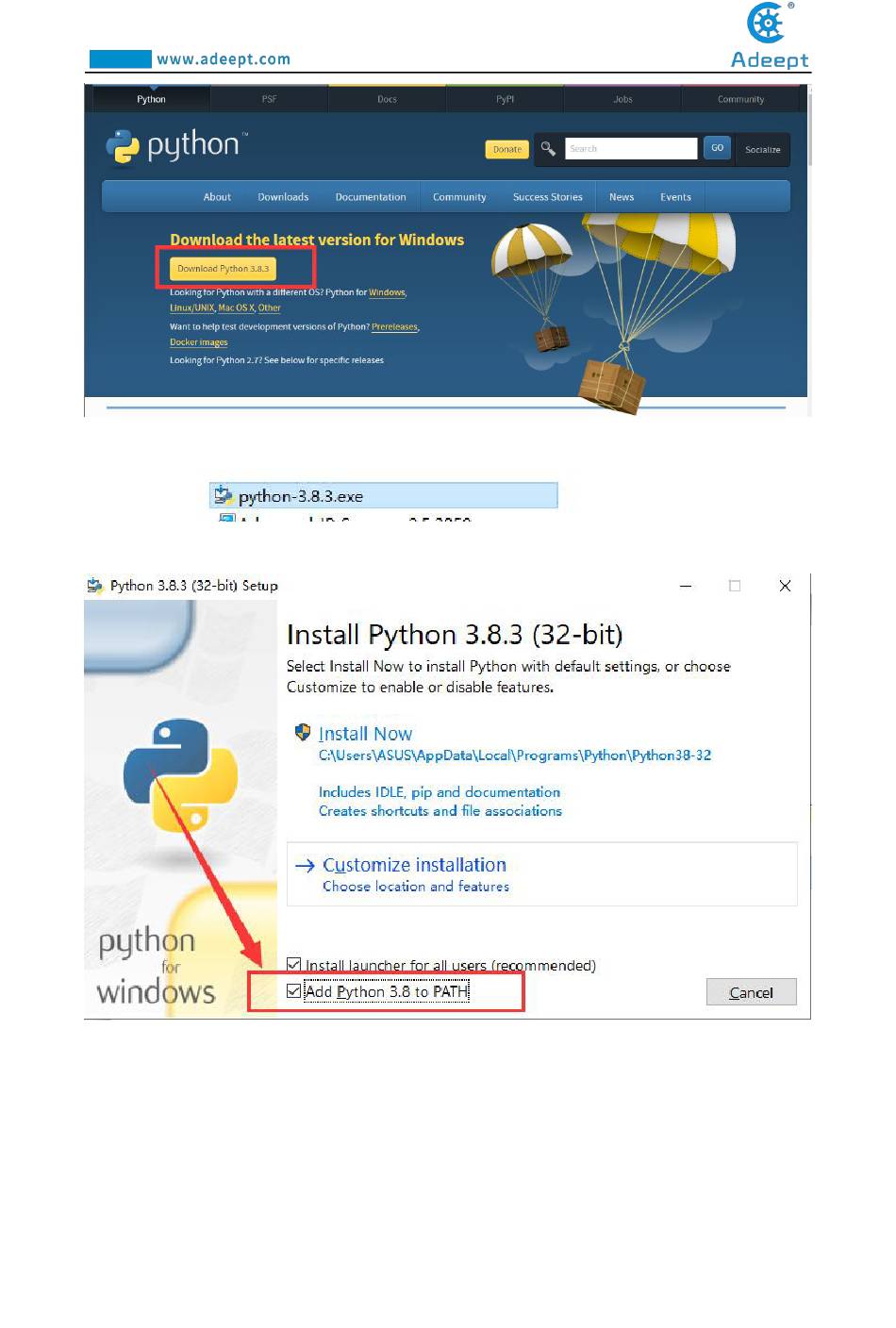896x1328 pixels.
Task: Click the python-3.8.3.exe installer file icon
Action: [x=224, y=495]
